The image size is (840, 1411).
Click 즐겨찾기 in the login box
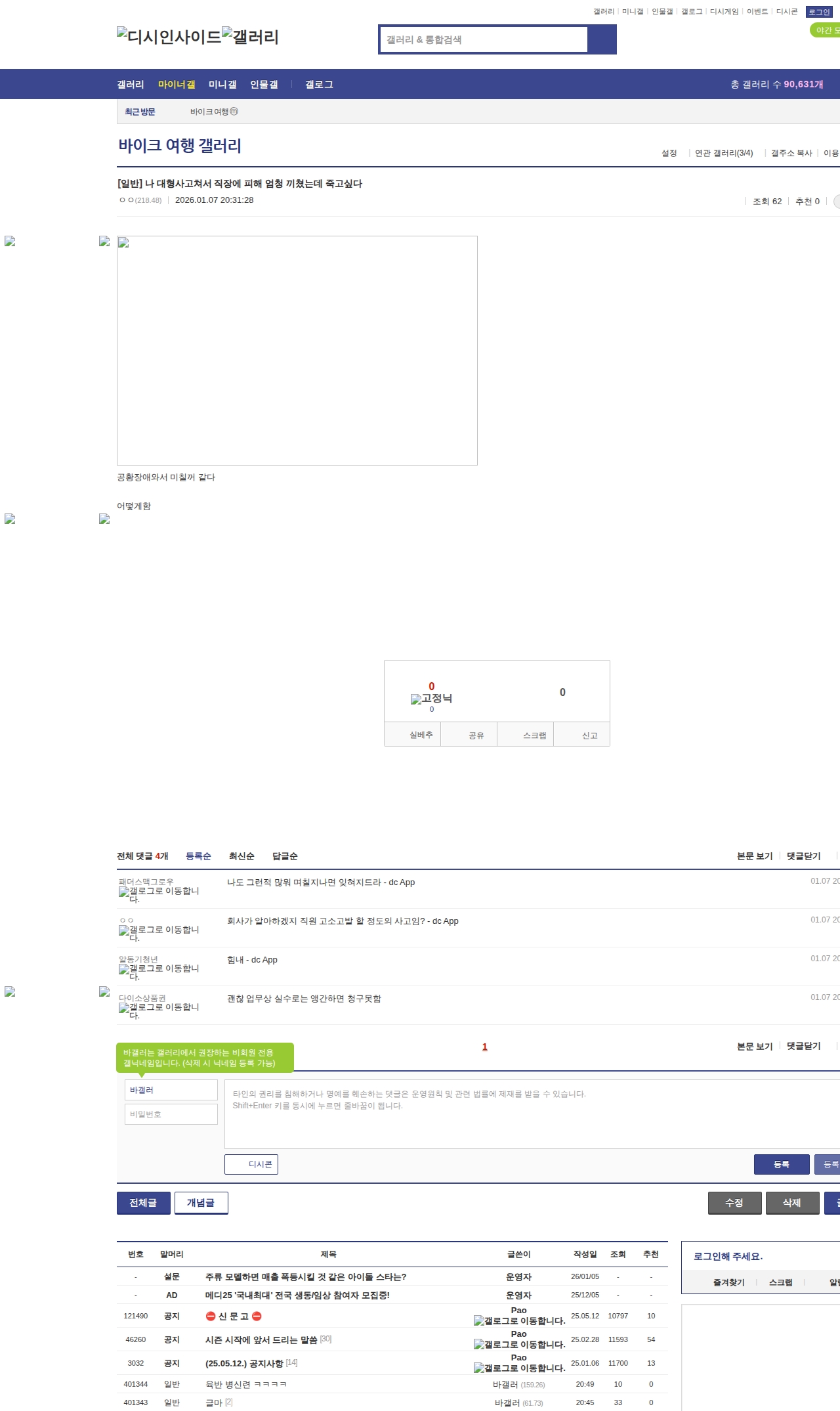pos(729,1282)
